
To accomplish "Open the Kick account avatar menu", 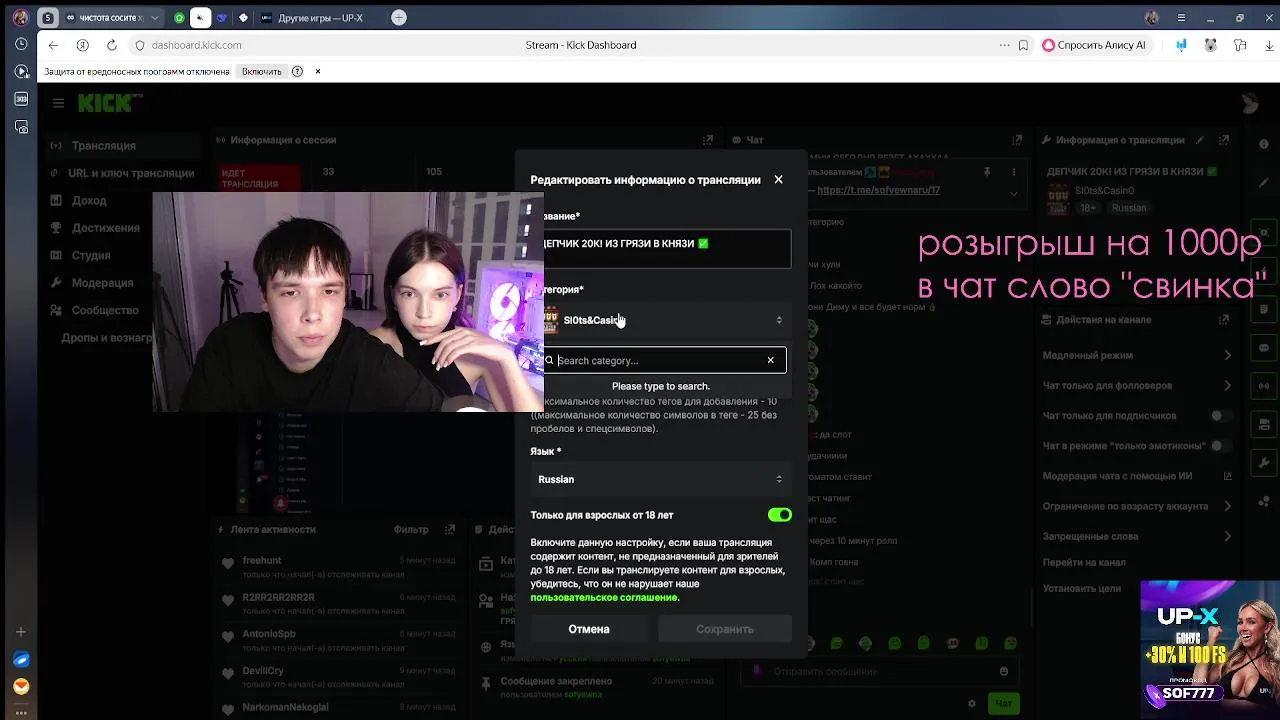I will pyautogui.click(x=1249, y=104).
